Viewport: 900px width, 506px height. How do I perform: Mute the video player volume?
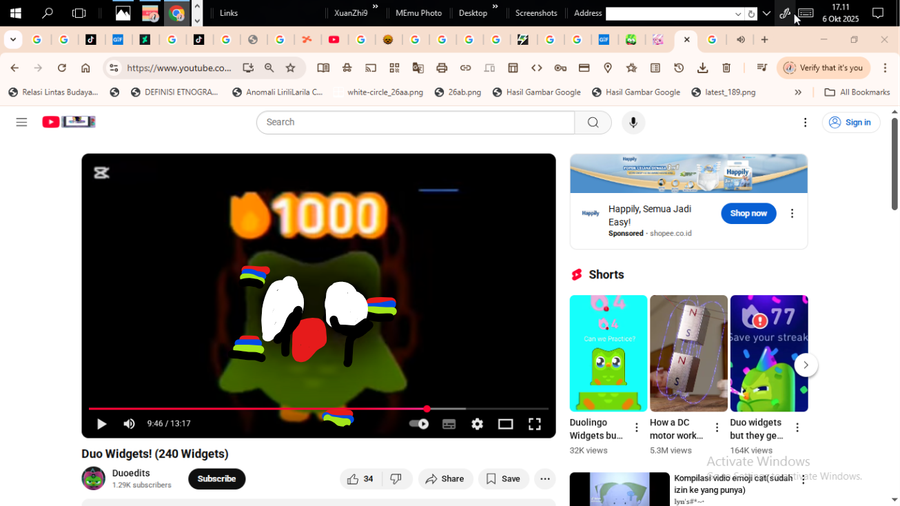coord(129,424)
